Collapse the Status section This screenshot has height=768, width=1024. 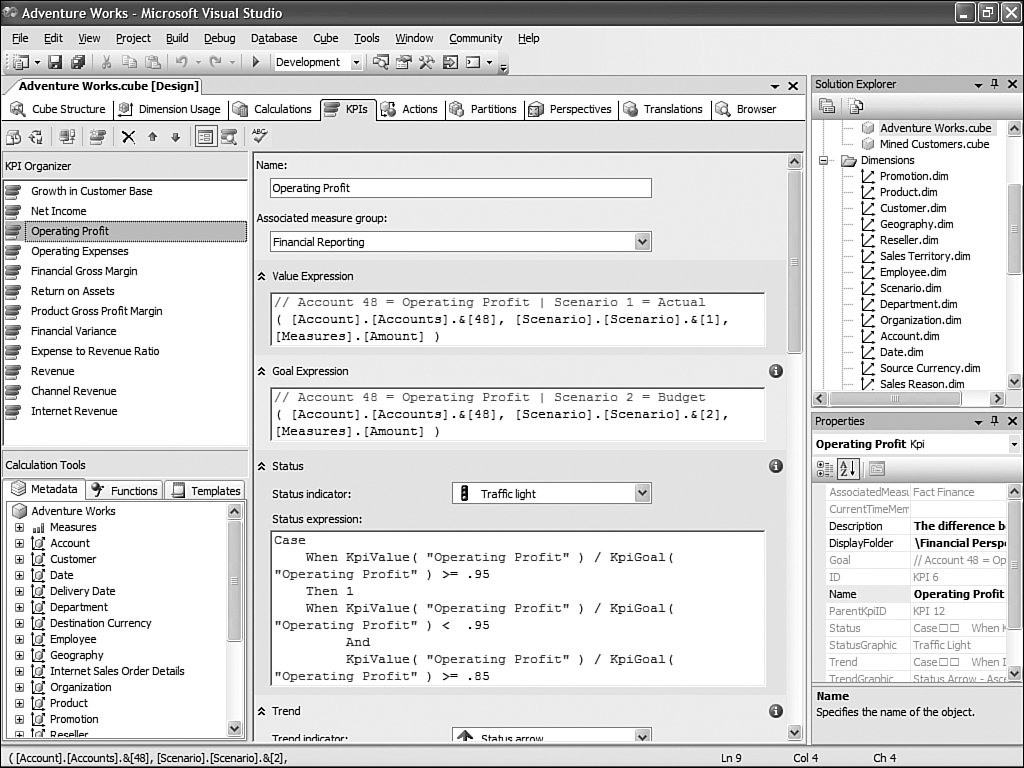(261, 466)
